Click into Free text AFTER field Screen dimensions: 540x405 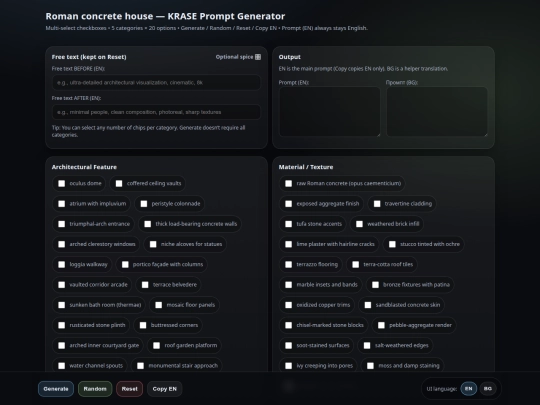click(x=156, y=112)
